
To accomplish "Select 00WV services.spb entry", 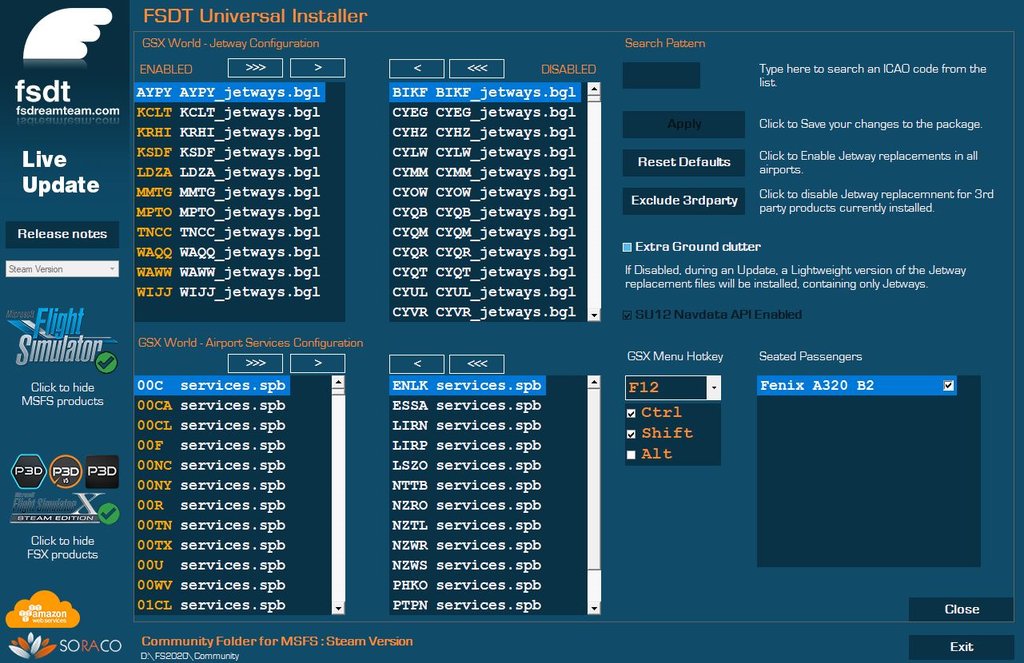I will 212,585.
